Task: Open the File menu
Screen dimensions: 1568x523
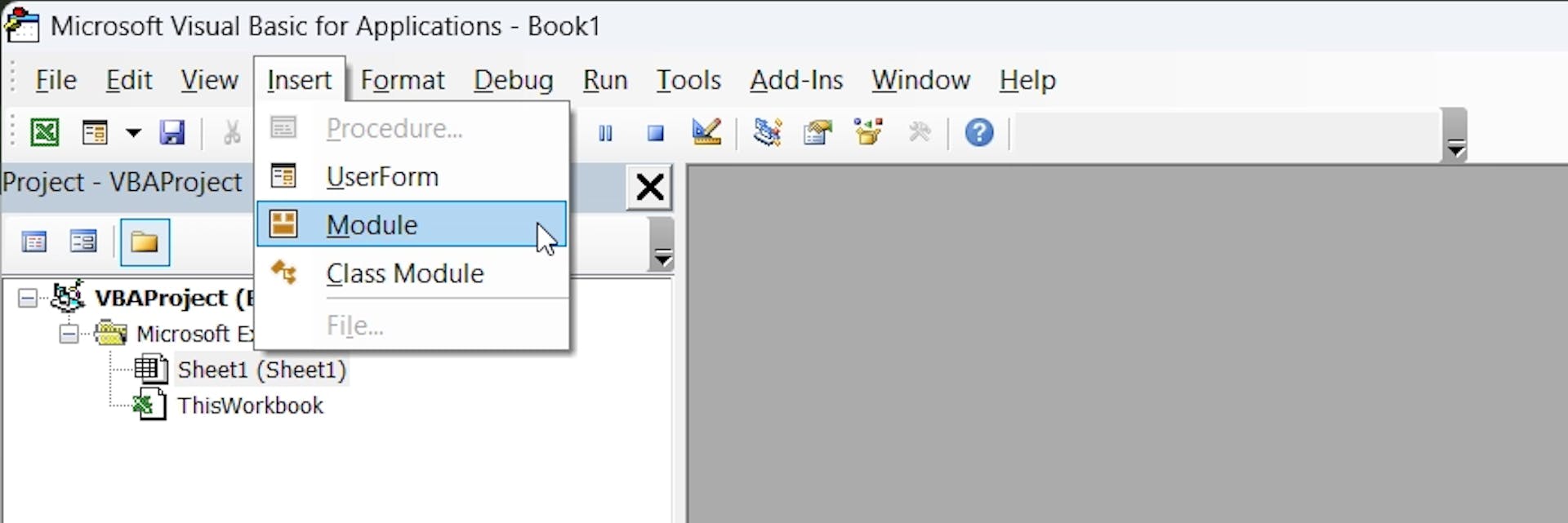Action: click(x=56, y=80)
